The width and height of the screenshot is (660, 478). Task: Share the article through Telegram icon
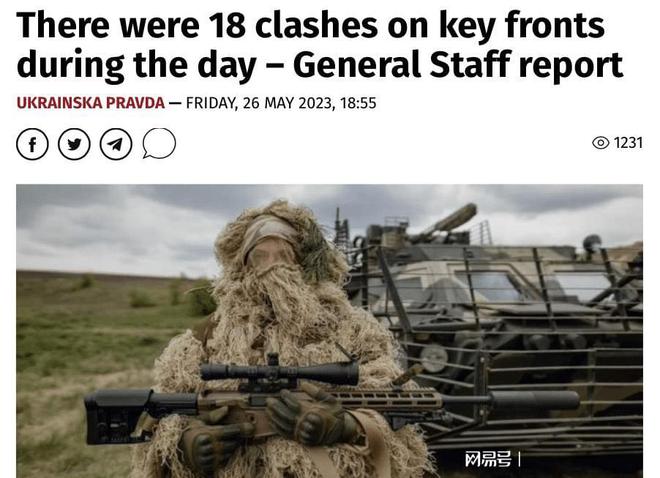(116, 144)
